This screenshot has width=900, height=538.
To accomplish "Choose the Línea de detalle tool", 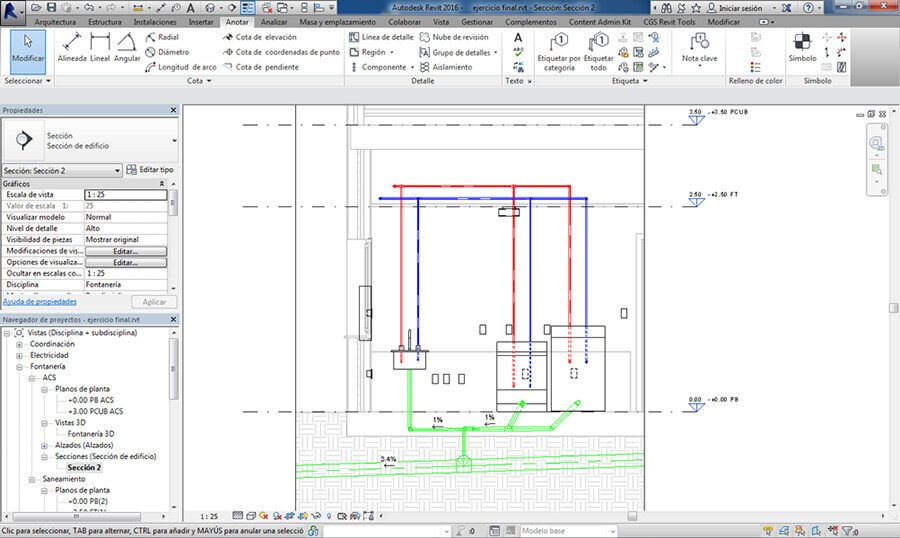I will [380, 37].
